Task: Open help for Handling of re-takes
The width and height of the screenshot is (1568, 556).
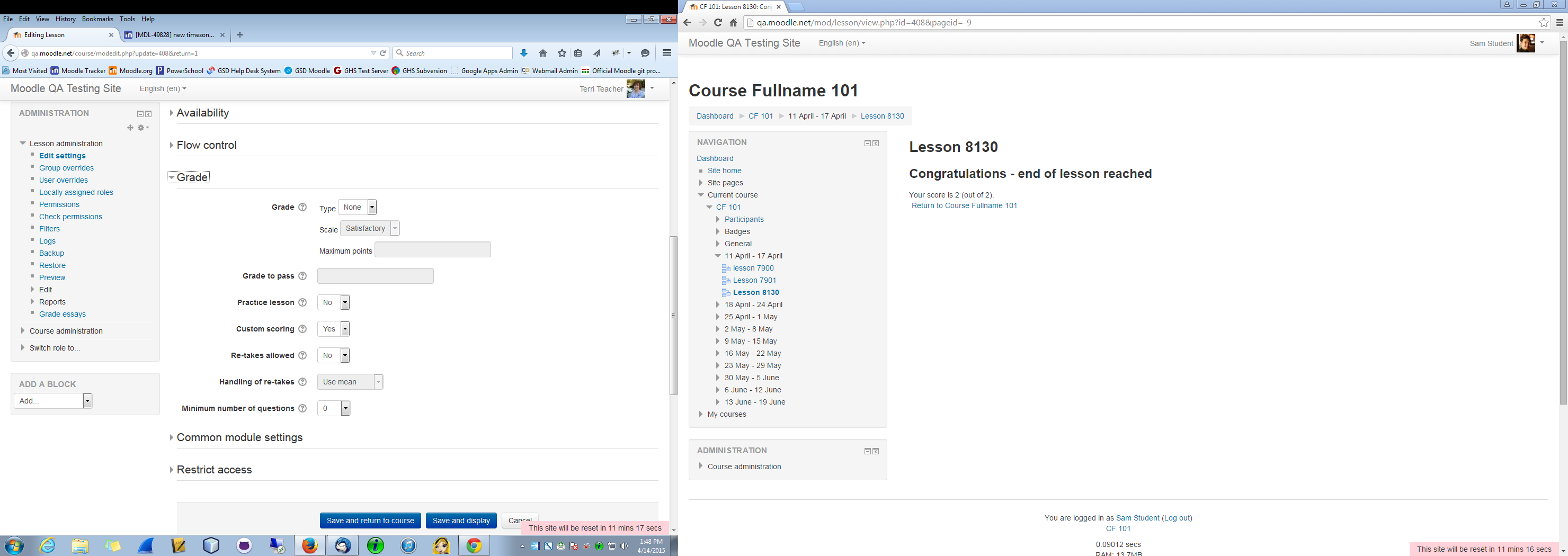Action: [302, 382]
